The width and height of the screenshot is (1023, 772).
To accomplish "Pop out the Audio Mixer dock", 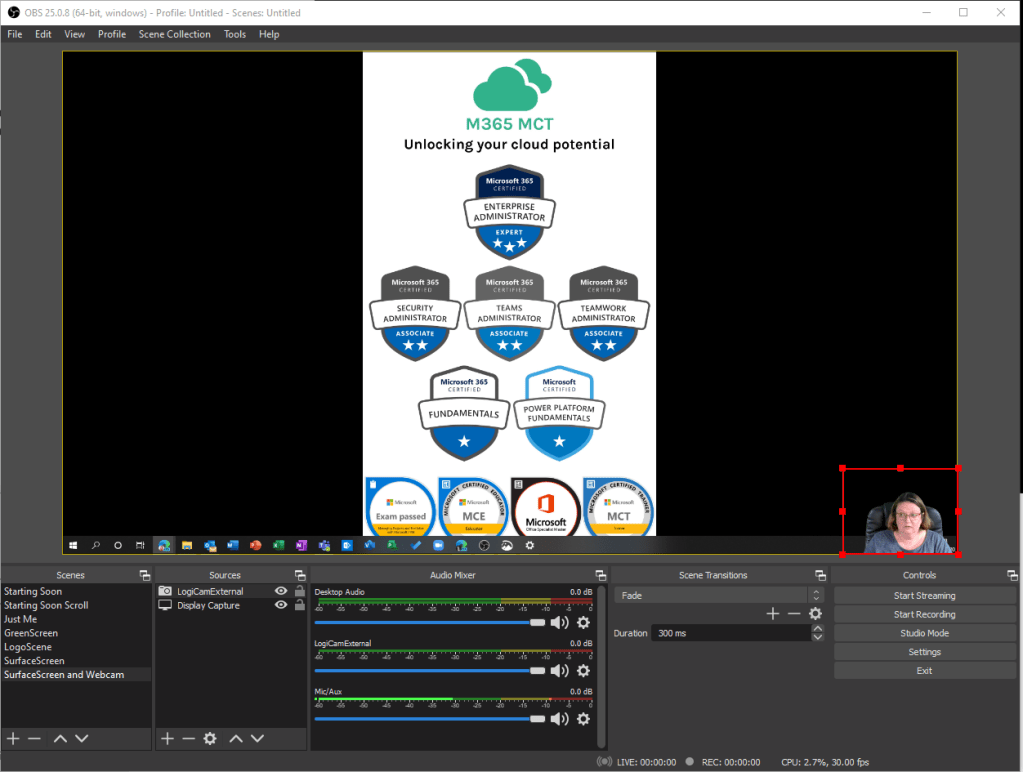I will (600, 576).
